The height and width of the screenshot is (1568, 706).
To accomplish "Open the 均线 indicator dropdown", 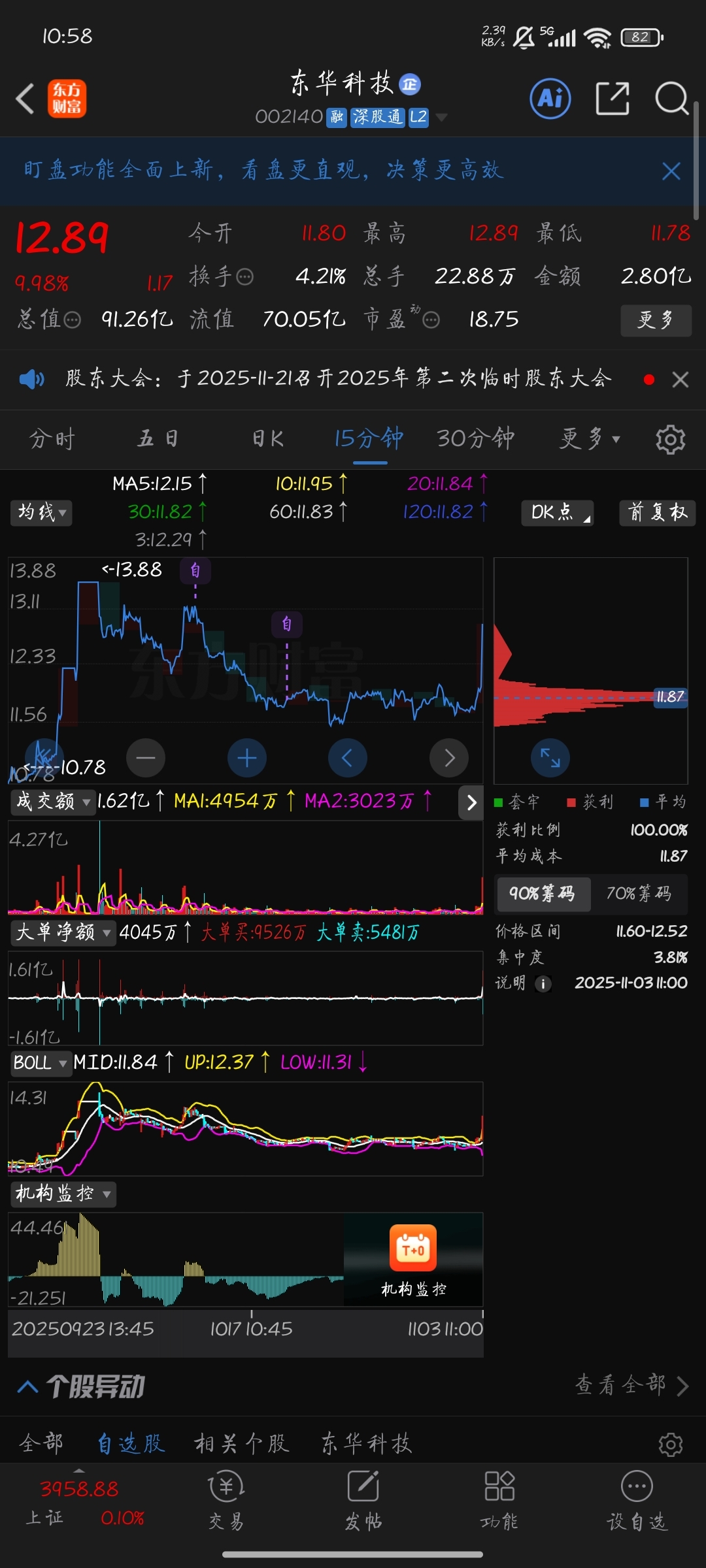I will pyautogui.click(x=41, y=513).
